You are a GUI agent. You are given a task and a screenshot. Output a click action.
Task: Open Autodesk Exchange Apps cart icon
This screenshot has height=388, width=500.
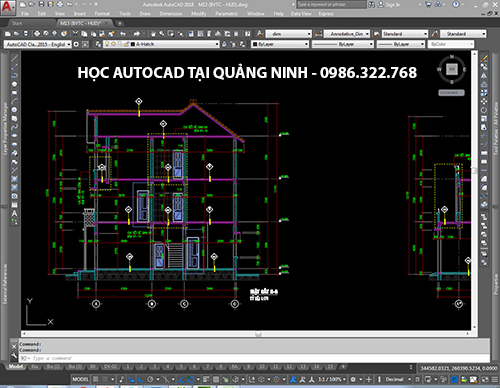click(428, 5)
